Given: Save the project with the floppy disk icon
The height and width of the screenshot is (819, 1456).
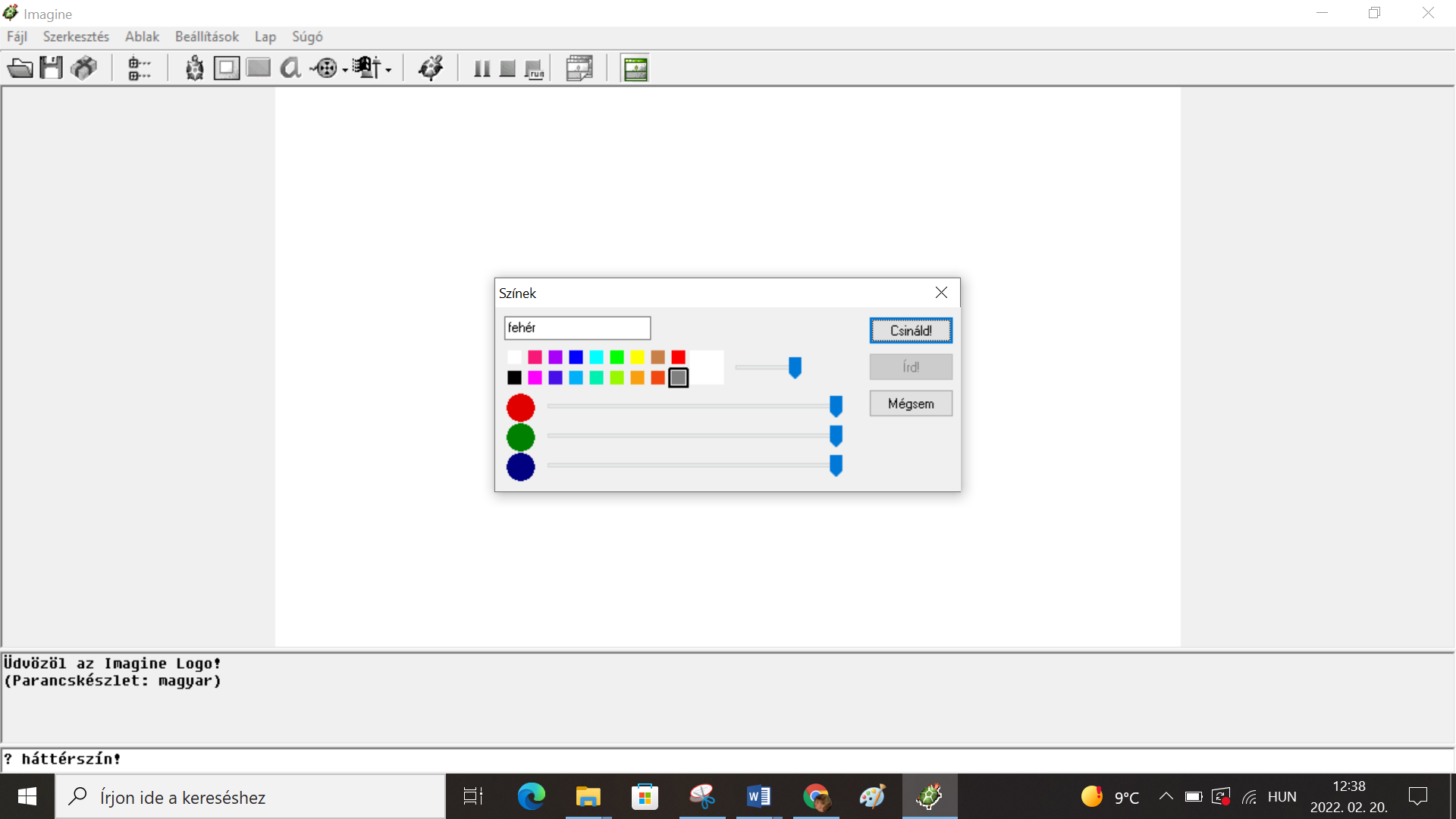Looking at the screenshot, I should (52, 68).
